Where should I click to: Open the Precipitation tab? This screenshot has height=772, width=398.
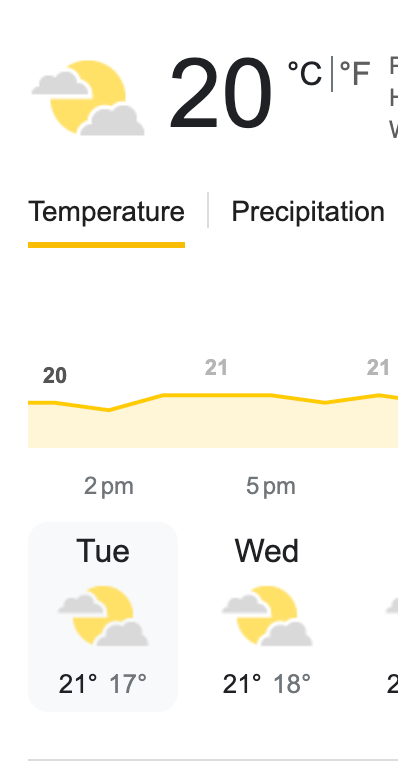(x=308, y=212)
